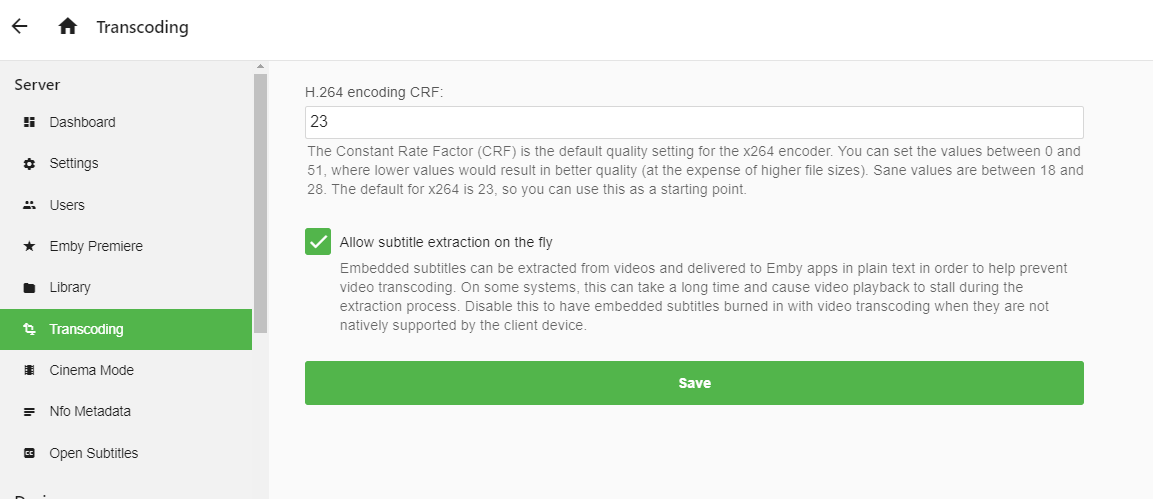Click the Emby Premiere star icon

click(29, 246)
